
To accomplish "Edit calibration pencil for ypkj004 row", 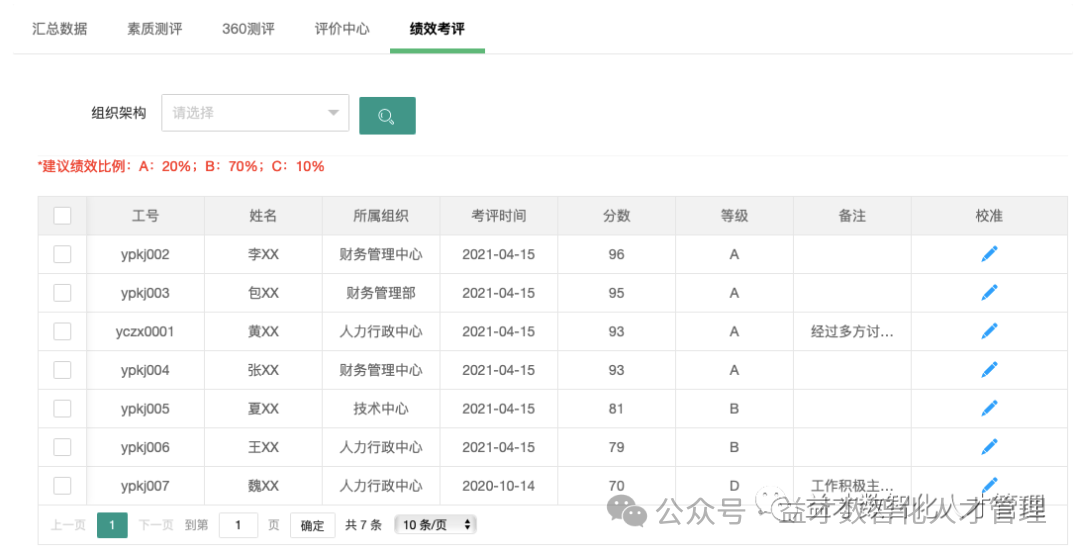I will coord(989,370).
